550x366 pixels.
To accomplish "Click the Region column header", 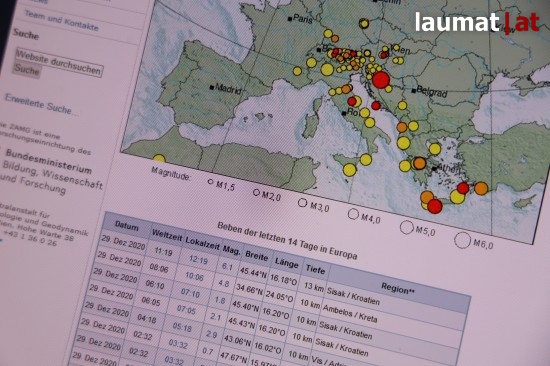I will click(398, 288).
